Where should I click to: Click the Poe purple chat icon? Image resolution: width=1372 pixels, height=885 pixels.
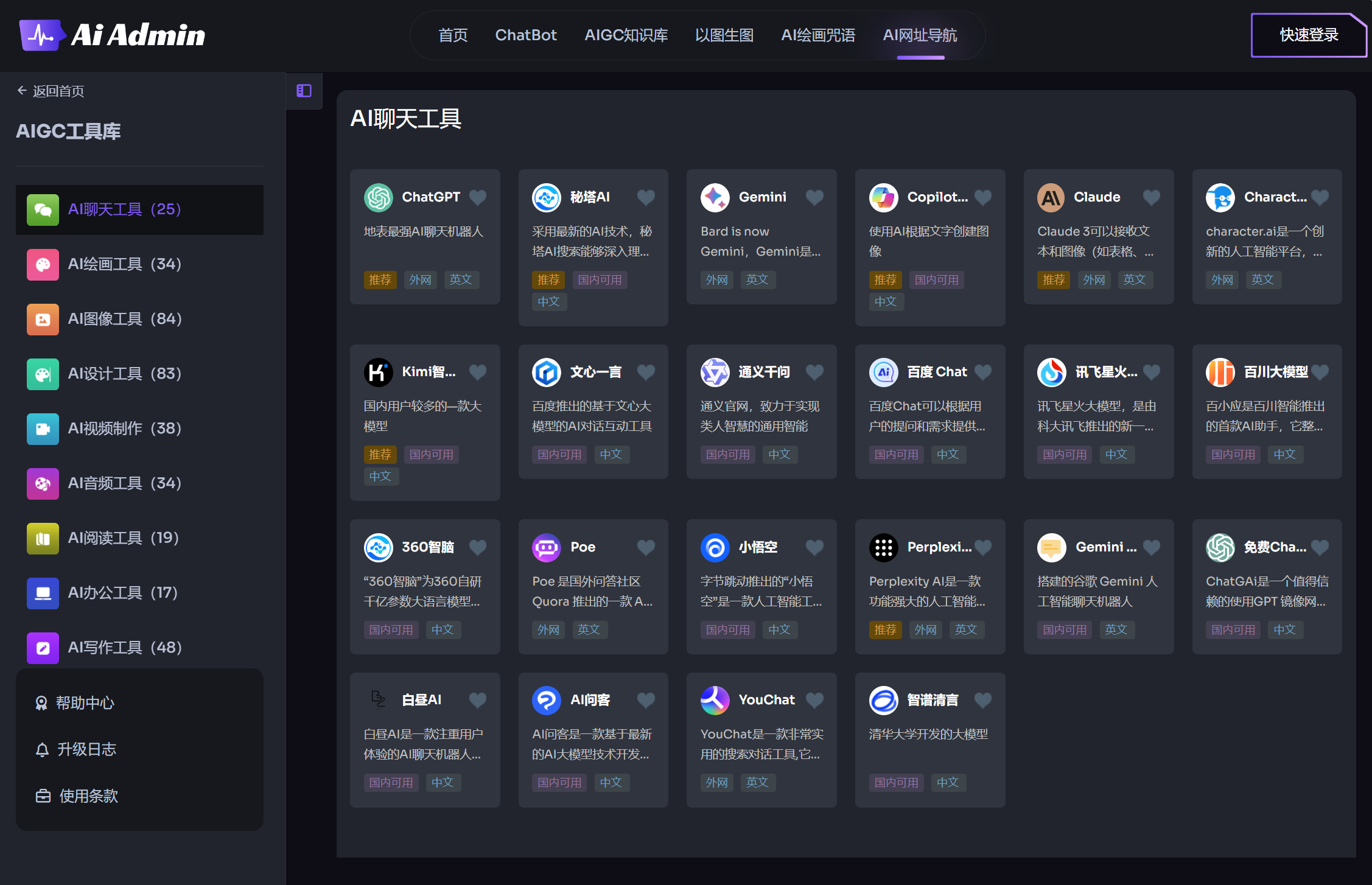(x=547, y=547)
